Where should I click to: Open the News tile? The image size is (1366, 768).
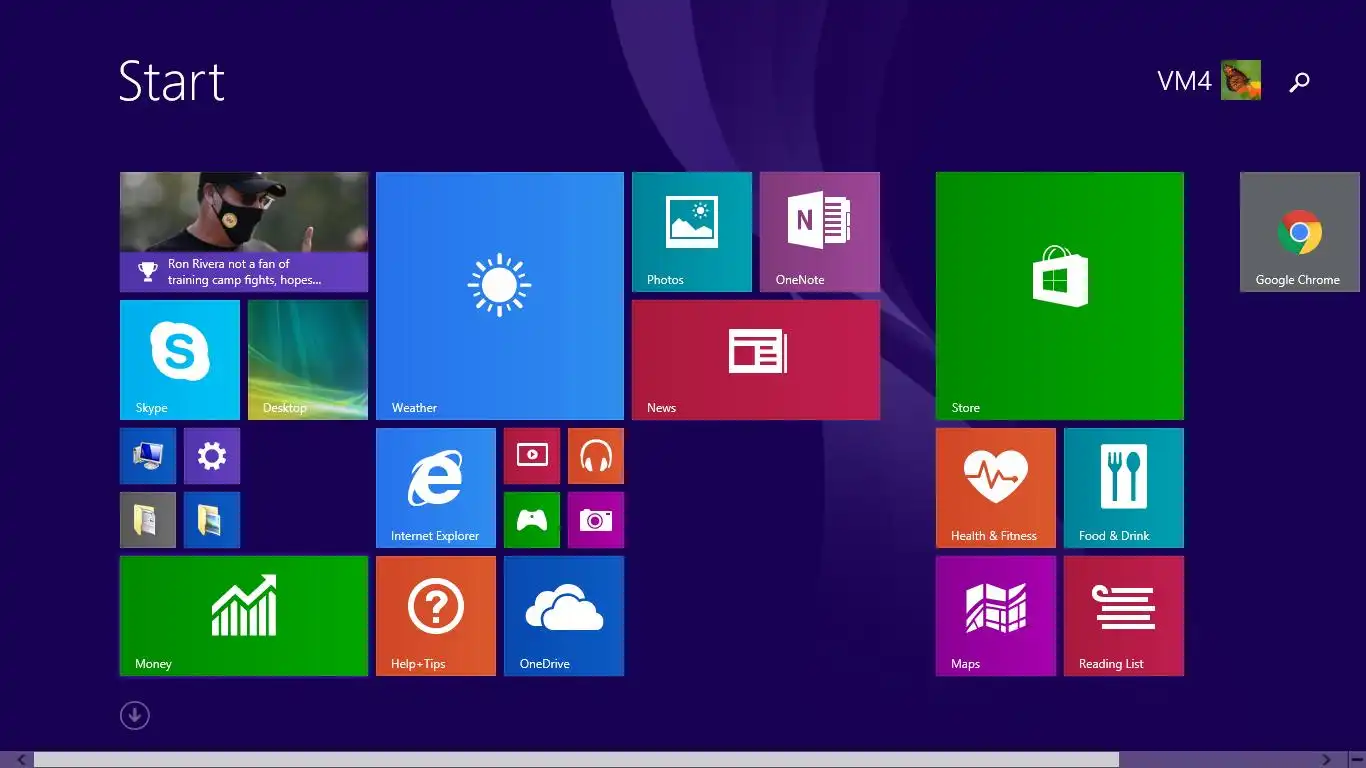click(x=756, y=360)
